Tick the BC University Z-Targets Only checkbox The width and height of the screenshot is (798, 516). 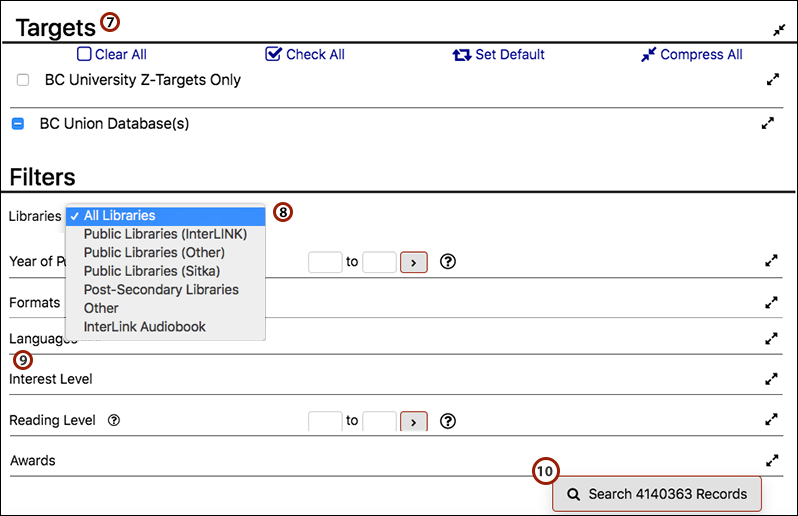coord(23,80)
